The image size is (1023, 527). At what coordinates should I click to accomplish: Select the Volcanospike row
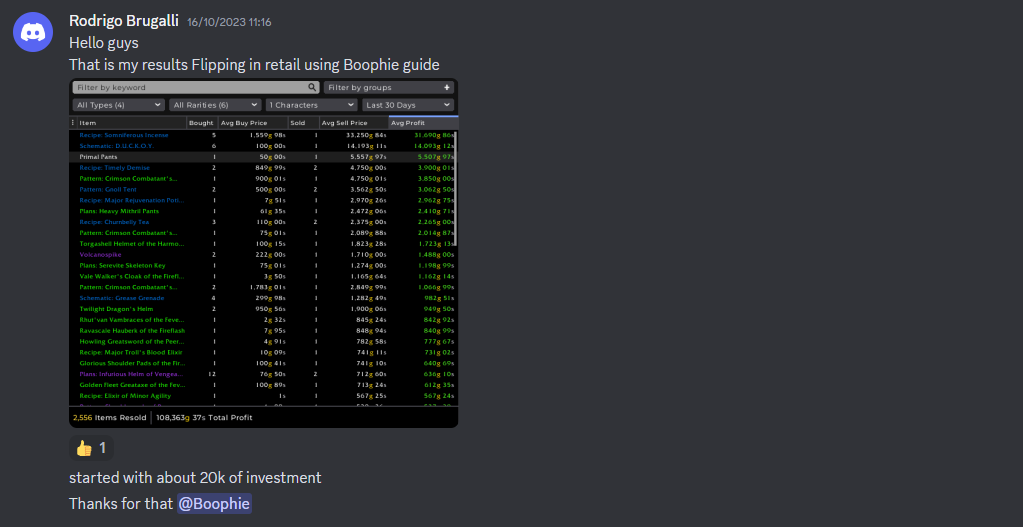[262, 254]
